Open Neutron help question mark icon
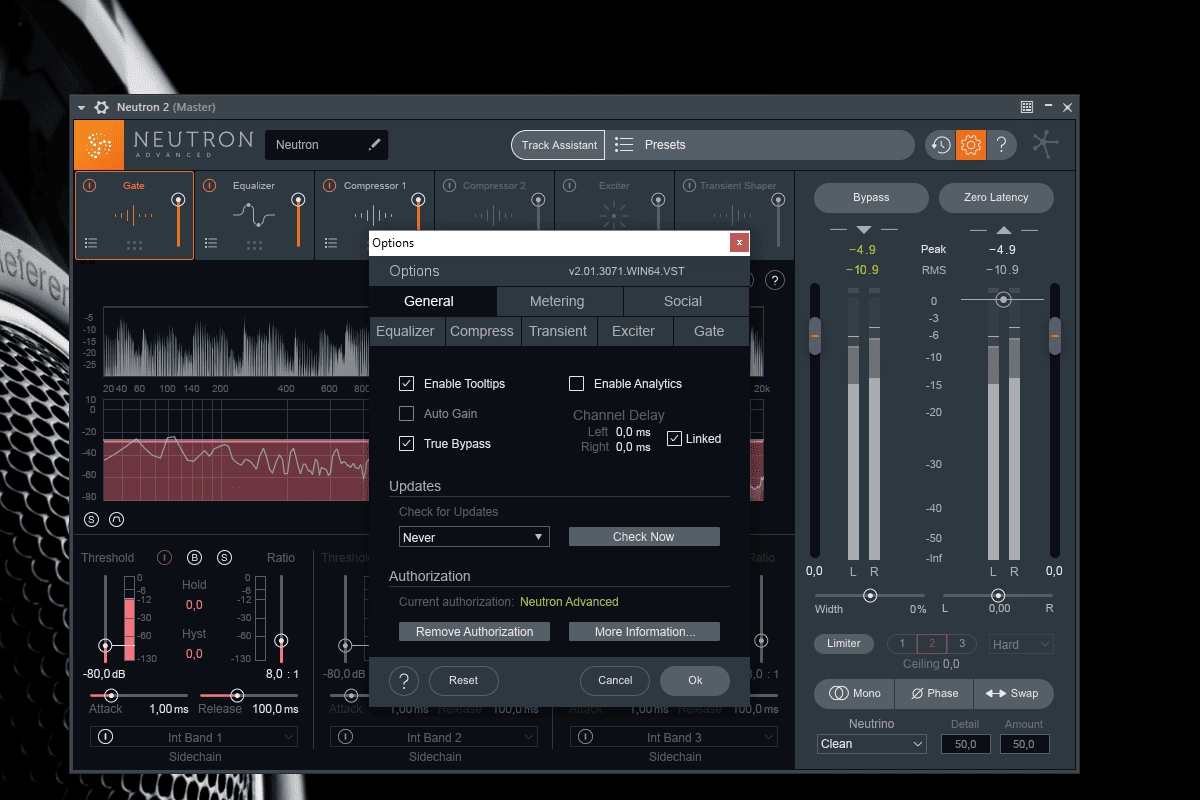Screen dimensions: 1200x800 (x=1002, y=145)
